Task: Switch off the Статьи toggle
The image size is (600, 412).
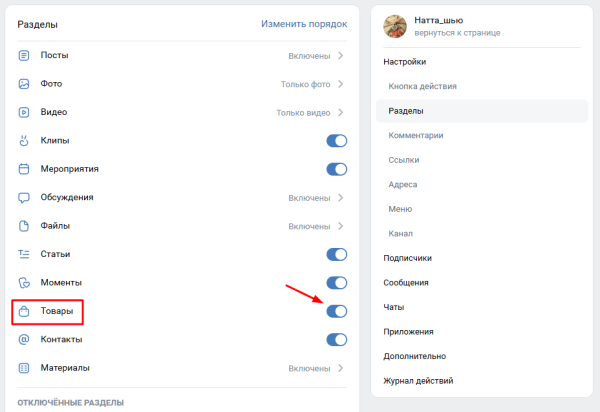Action: [x=337, y=255]
